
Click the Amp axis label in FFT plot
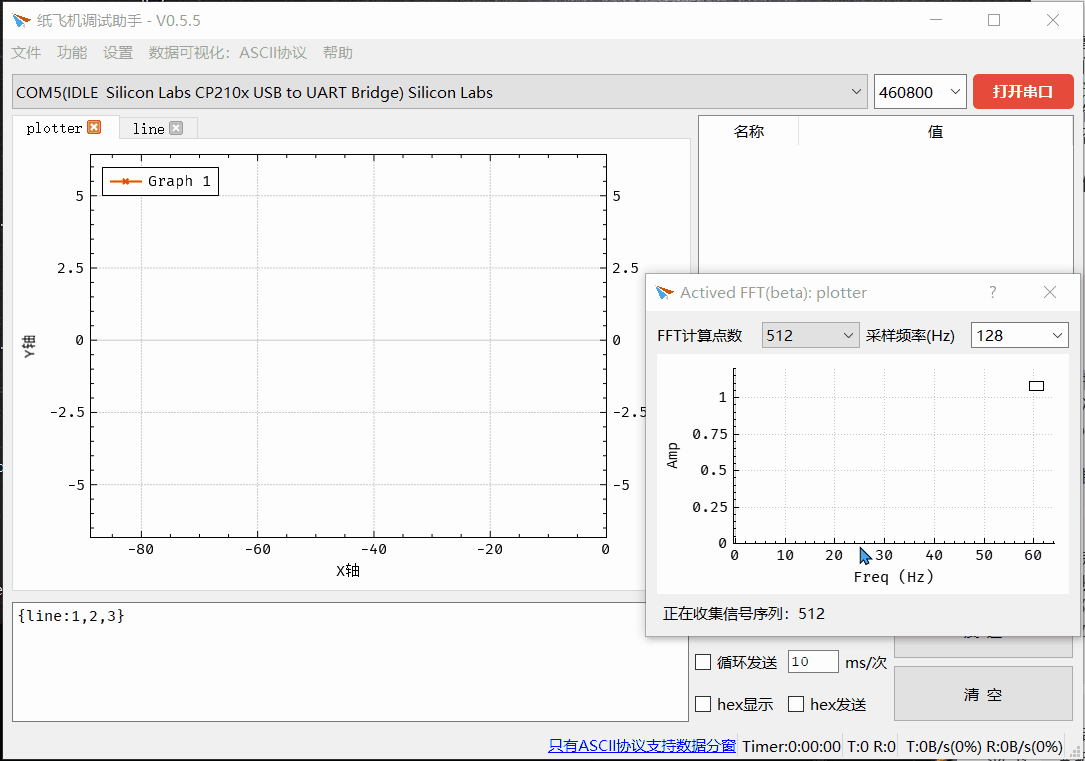tap(672, 456)
